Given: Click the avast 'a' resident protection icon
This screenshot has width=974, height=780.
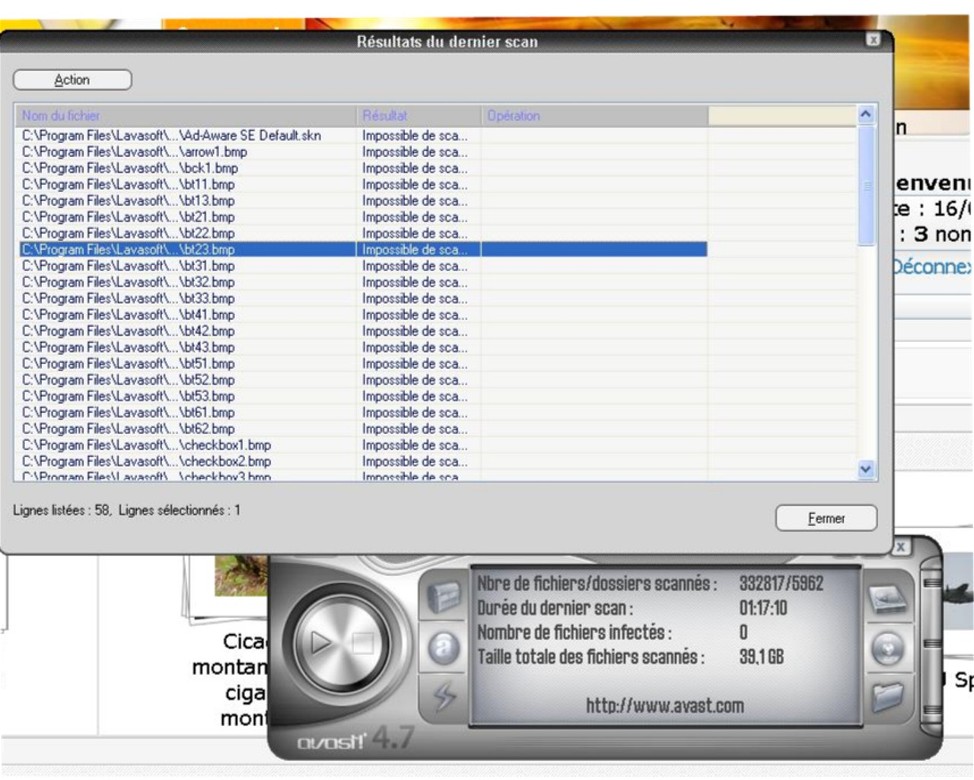Looking at the screenshot, I should [443, 648].
